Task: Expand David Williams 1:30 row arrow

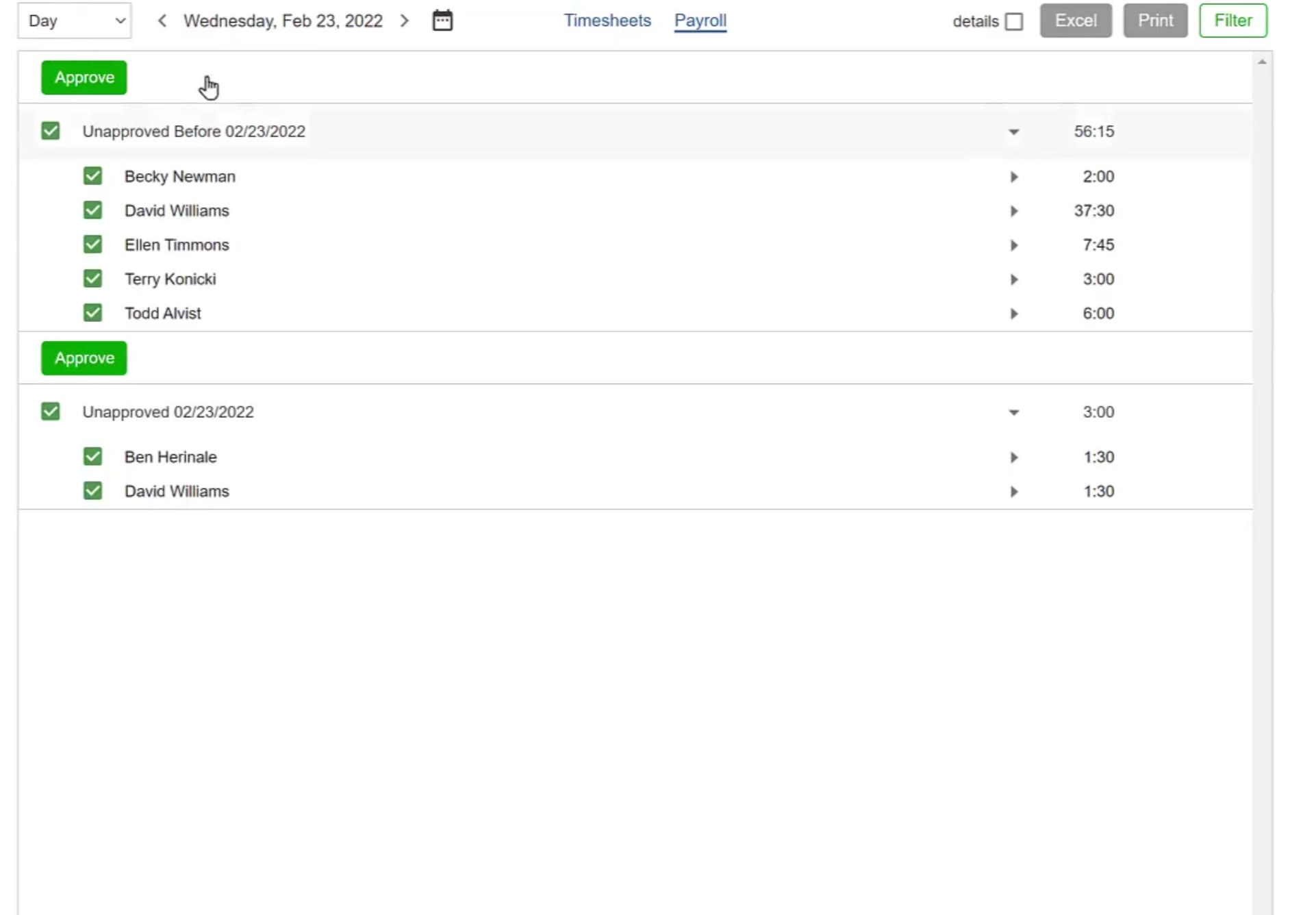Action: (x=1014, y=492)
